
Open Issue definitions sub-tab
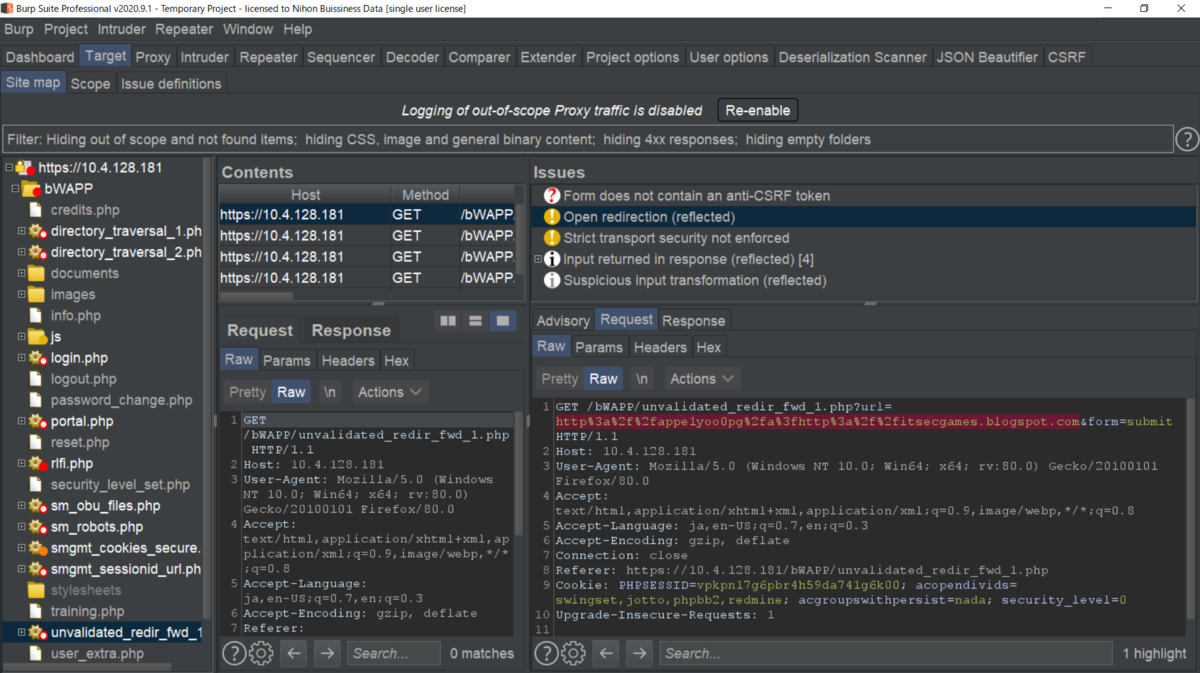pos(171,83)
